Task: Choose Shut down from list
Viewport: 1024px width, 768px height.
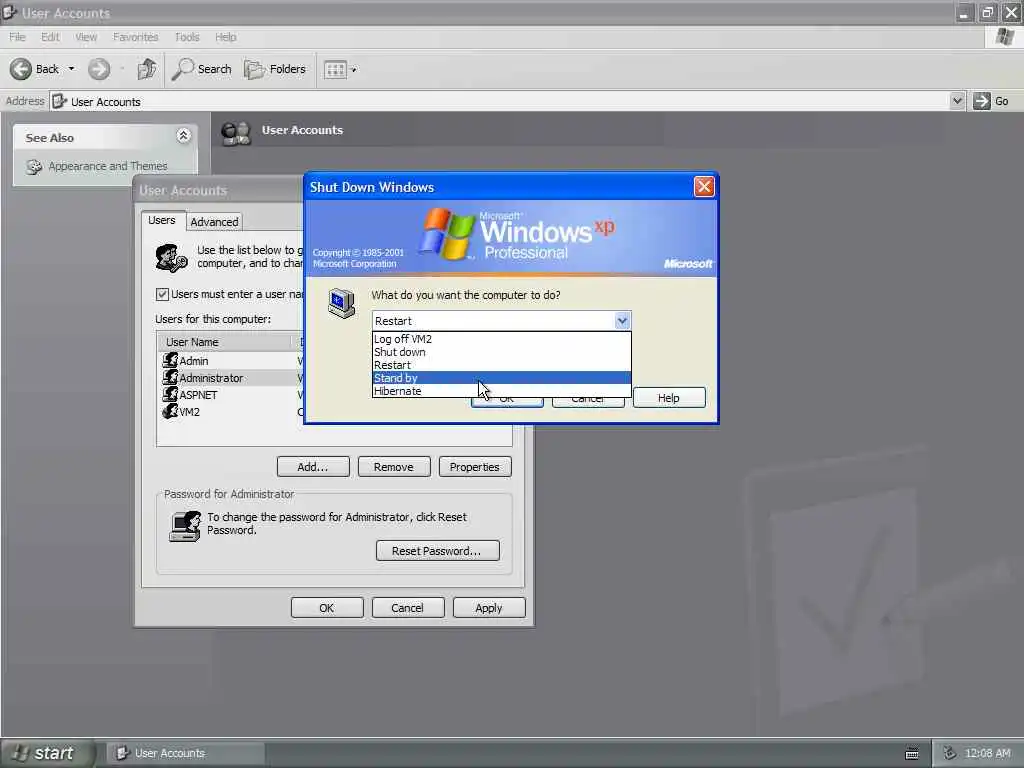Action: pyautogui.click(x=502, y=352)
